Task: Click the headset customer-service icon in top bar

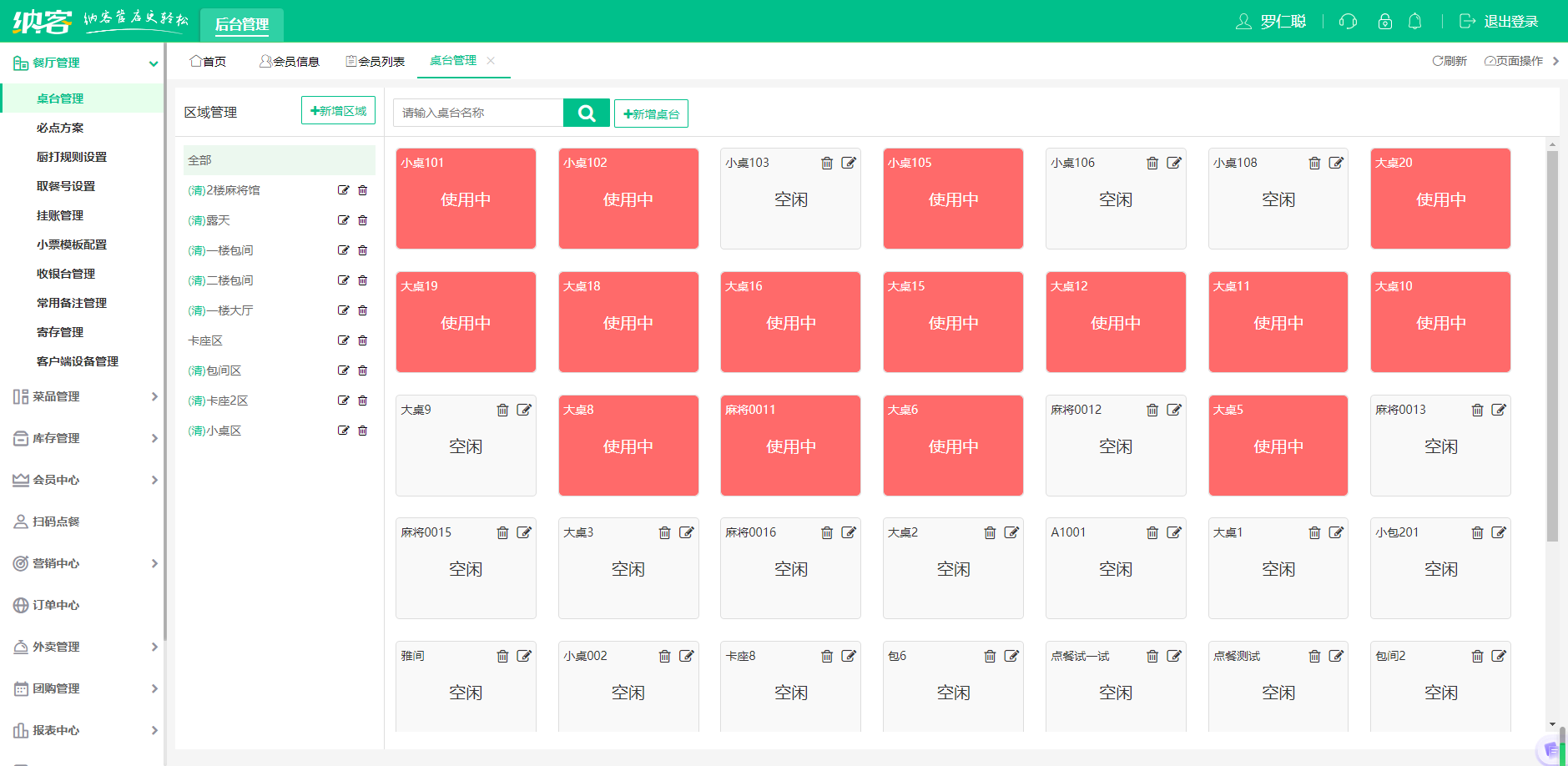Action: [x=1349, y=21]
